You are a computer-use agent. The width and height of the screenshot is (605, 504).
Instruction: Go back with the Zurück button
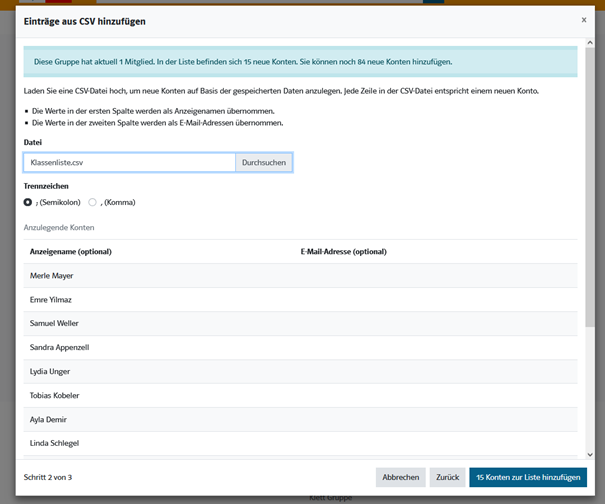coord(447,477)
